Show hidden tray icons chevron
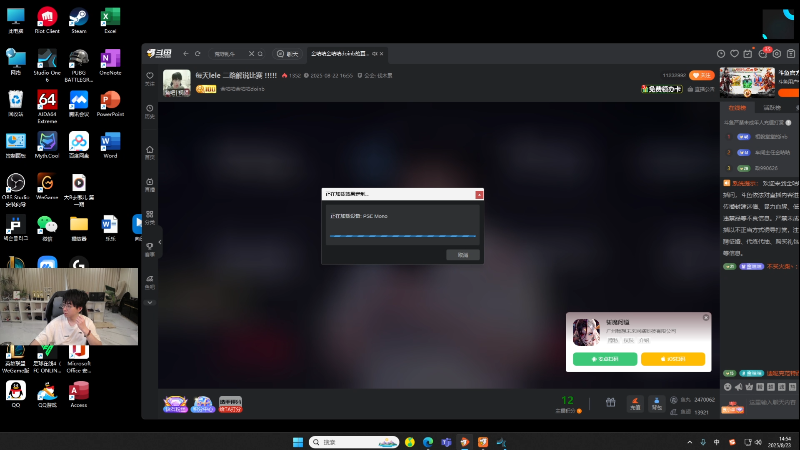800x450 pixels. click(690, 442)
